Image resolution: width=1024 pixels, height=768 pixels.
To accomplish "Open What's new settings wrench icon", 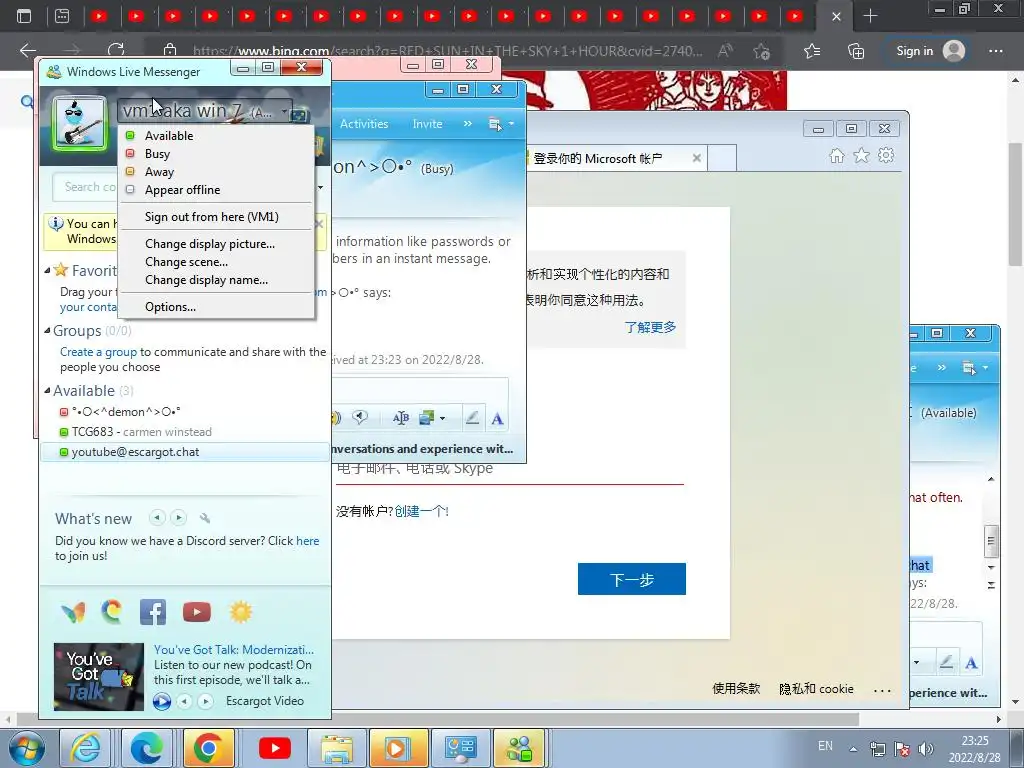I will click(x=205, y=518).
